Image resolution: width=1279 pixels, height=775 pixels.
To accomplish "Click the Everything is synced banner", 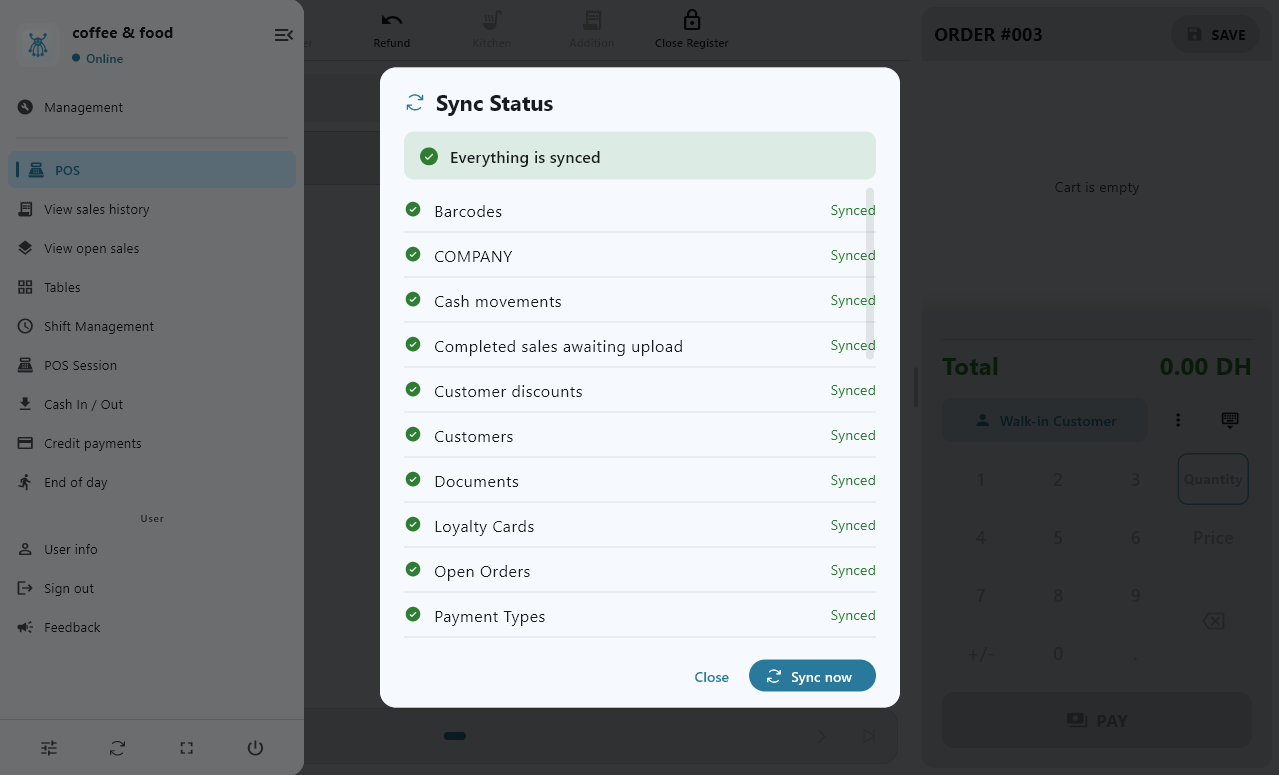I will tap(640, 156).
